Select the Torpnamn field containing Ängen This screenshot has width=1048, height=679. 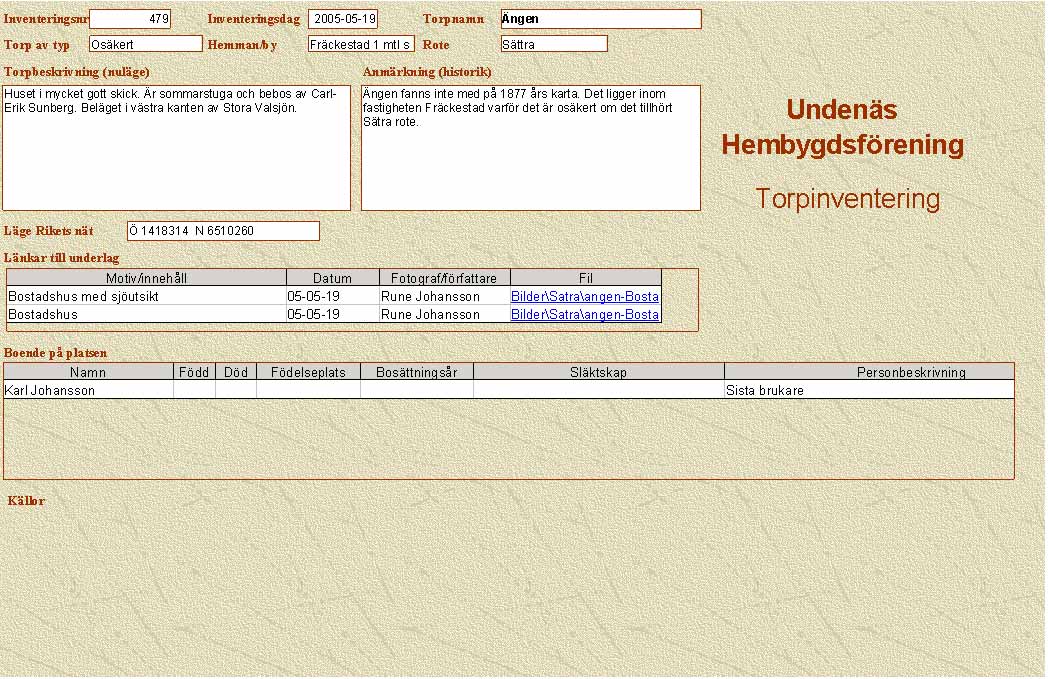coord(600,19)
